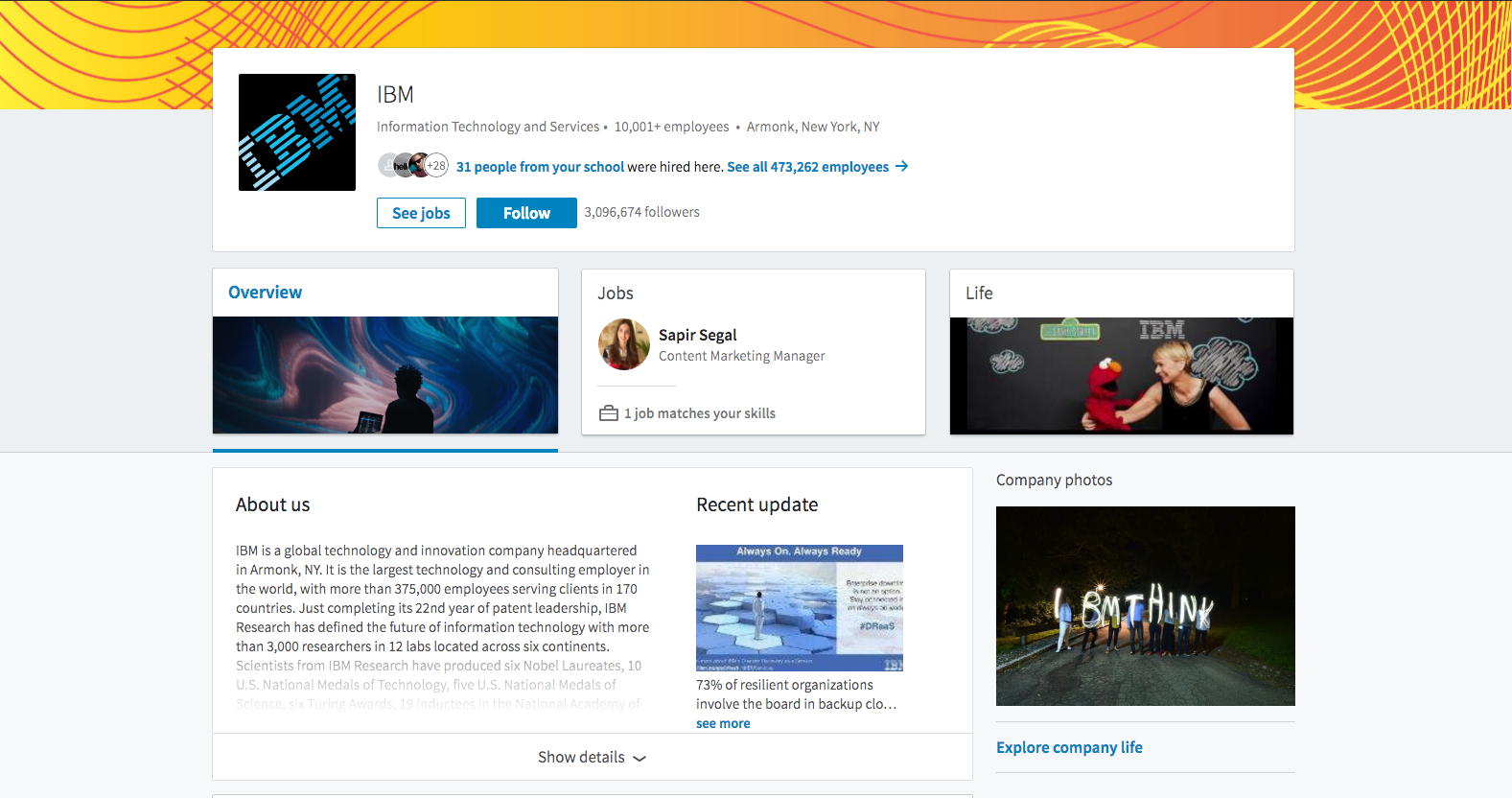
Task: Click the Company photos heading
Action: [1055, 480]
